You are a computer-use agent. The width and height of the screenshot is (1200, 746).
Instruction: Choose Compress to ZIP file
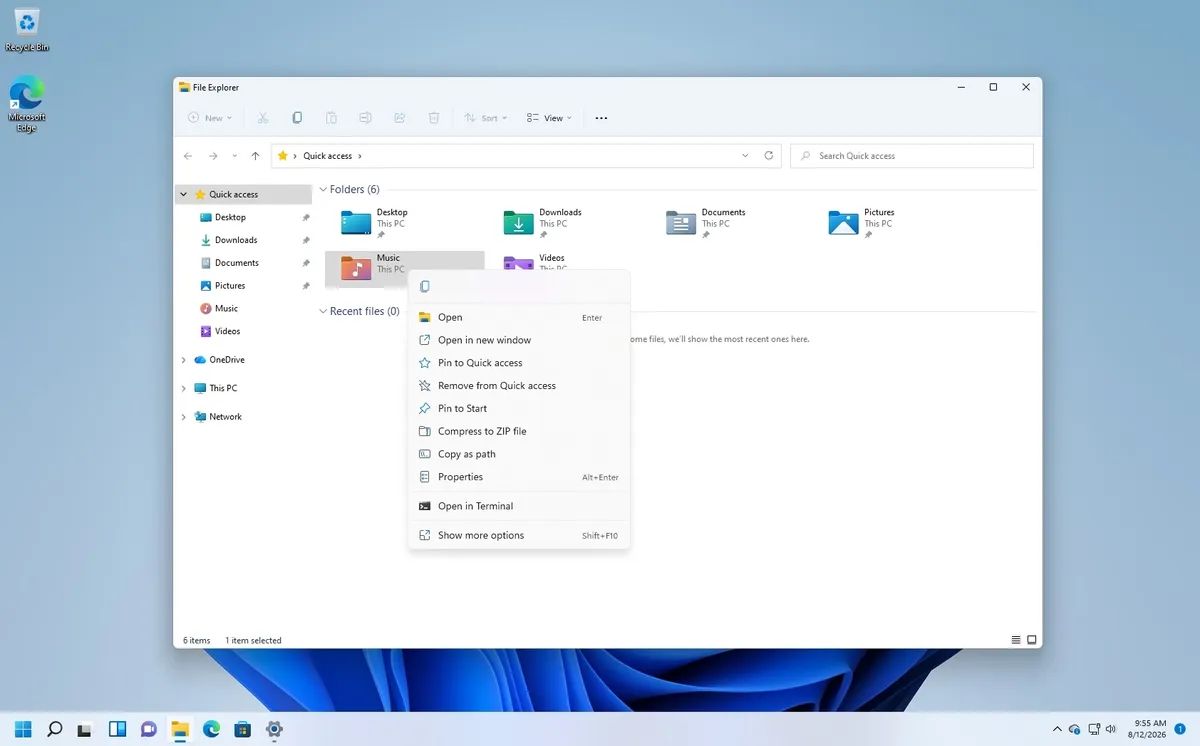tap(519, 431)
